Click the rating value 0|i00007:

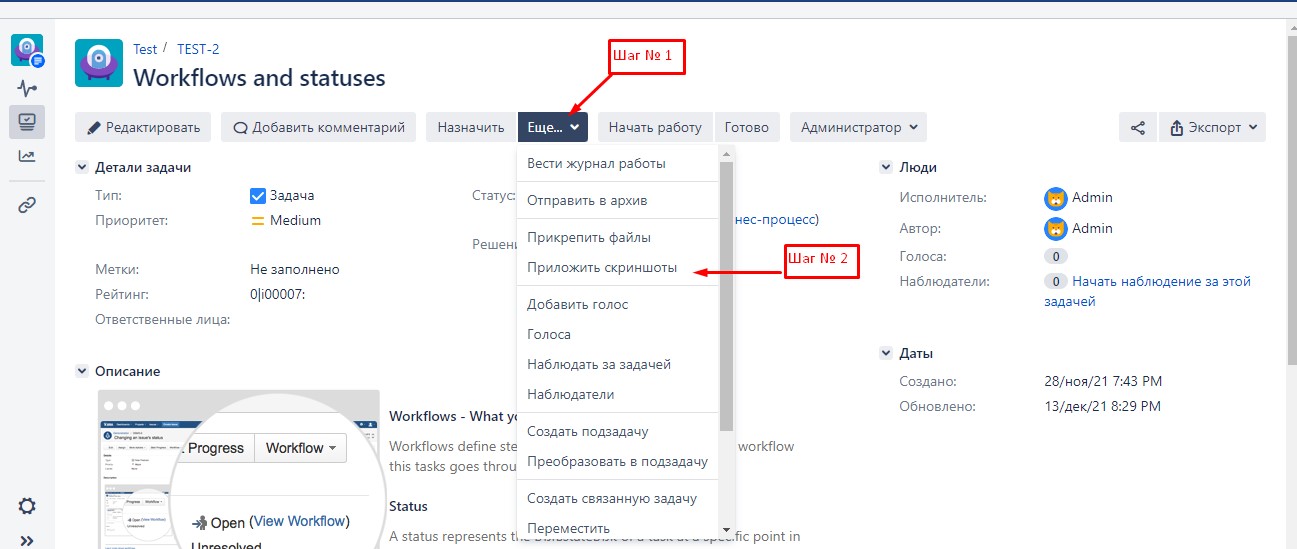277,294
